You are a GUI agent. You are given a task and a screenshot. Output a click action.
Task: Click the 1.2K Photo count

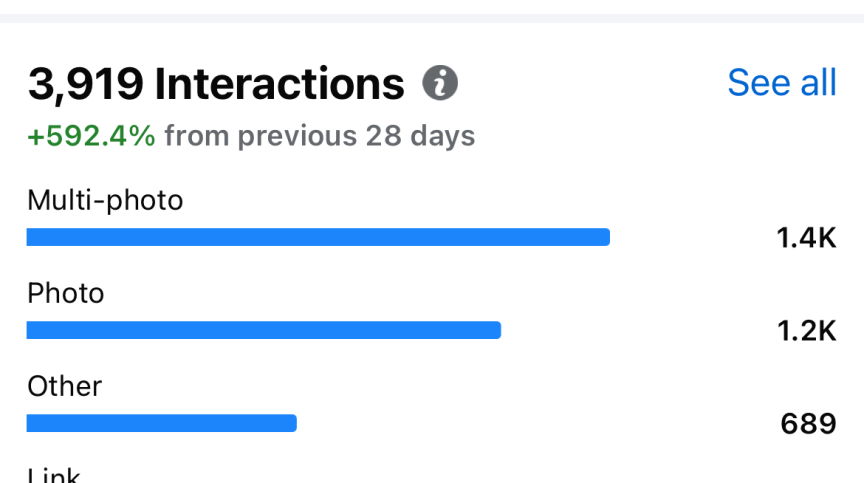806,331
